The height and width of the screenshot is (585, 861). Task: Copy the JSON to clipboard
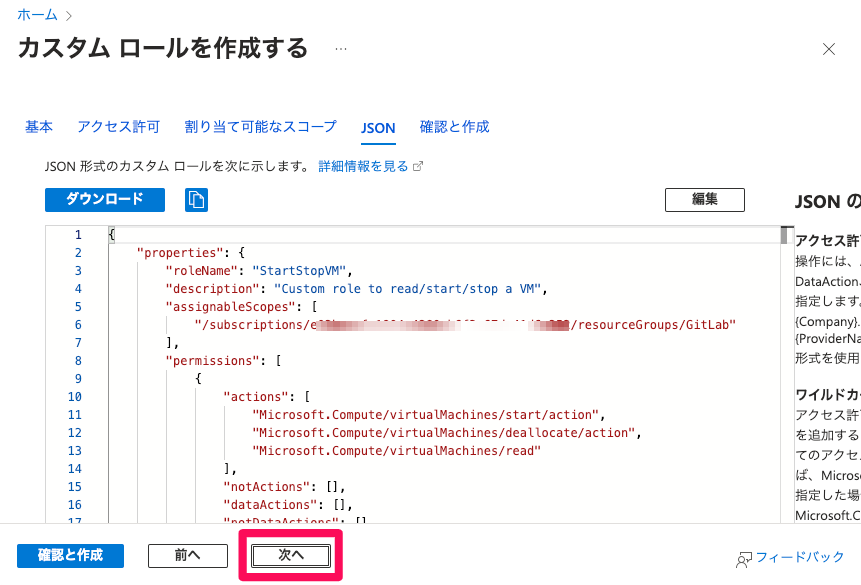tap(196, 199)
